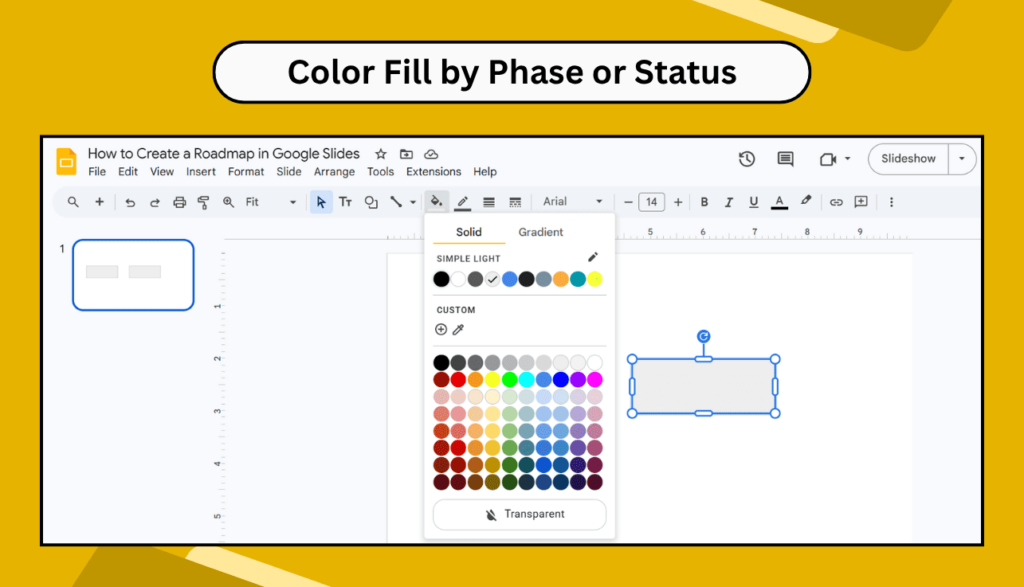Select the text box tool

(345, 202)
